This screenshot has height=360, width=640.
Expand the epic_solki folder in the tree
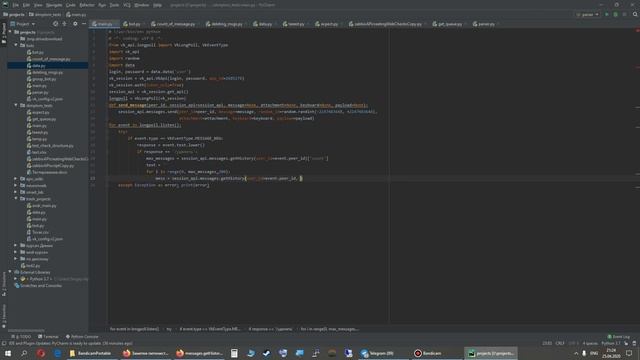pos(16,179)
